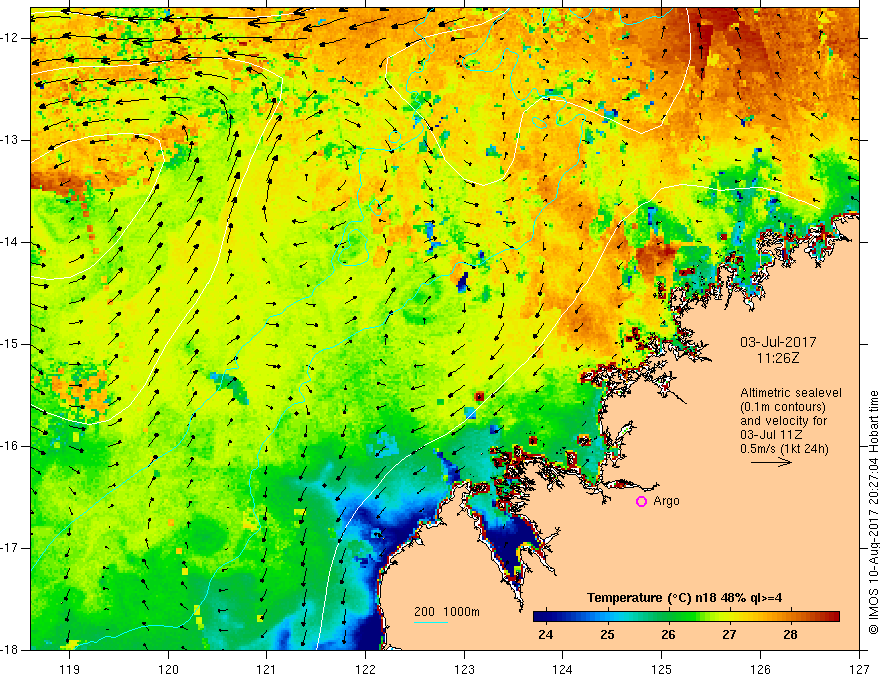This screenshot has height=680, width=880.
Task: Click the longitude axis label 125
Action: coord(662,669)
